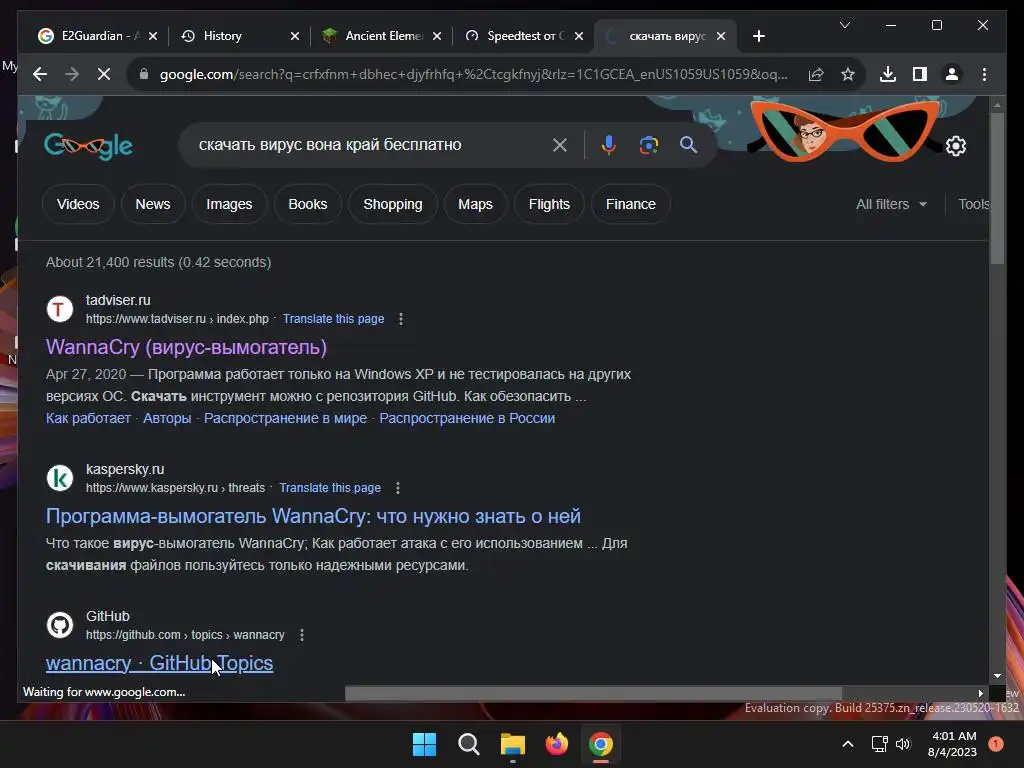
Task: Open a new browser tab
Action: click(x=758, y=36)
